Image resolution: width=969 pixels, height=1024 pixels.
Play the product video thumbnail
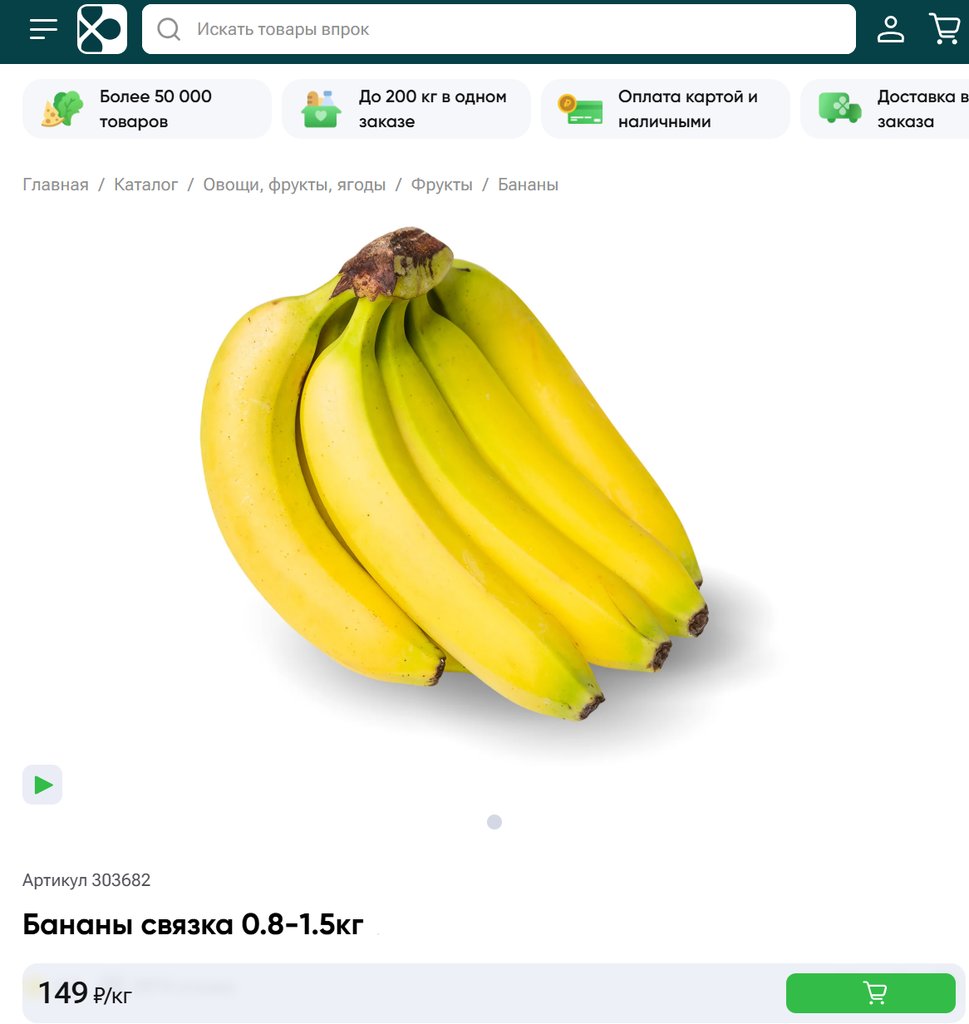pyautogui.click(x=42, y=784)
